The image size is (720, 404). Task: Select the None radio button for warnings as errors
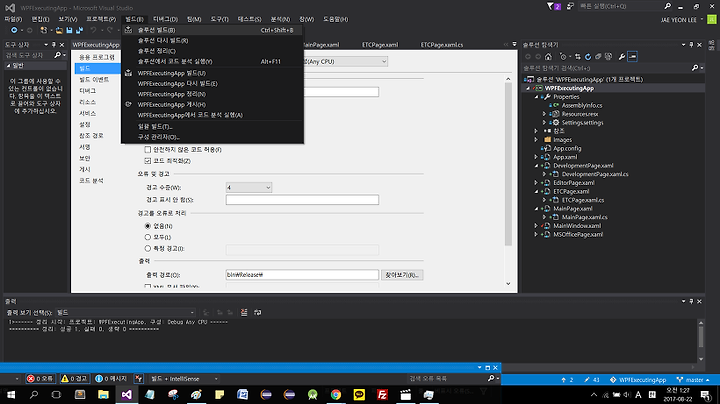point(147,226)
